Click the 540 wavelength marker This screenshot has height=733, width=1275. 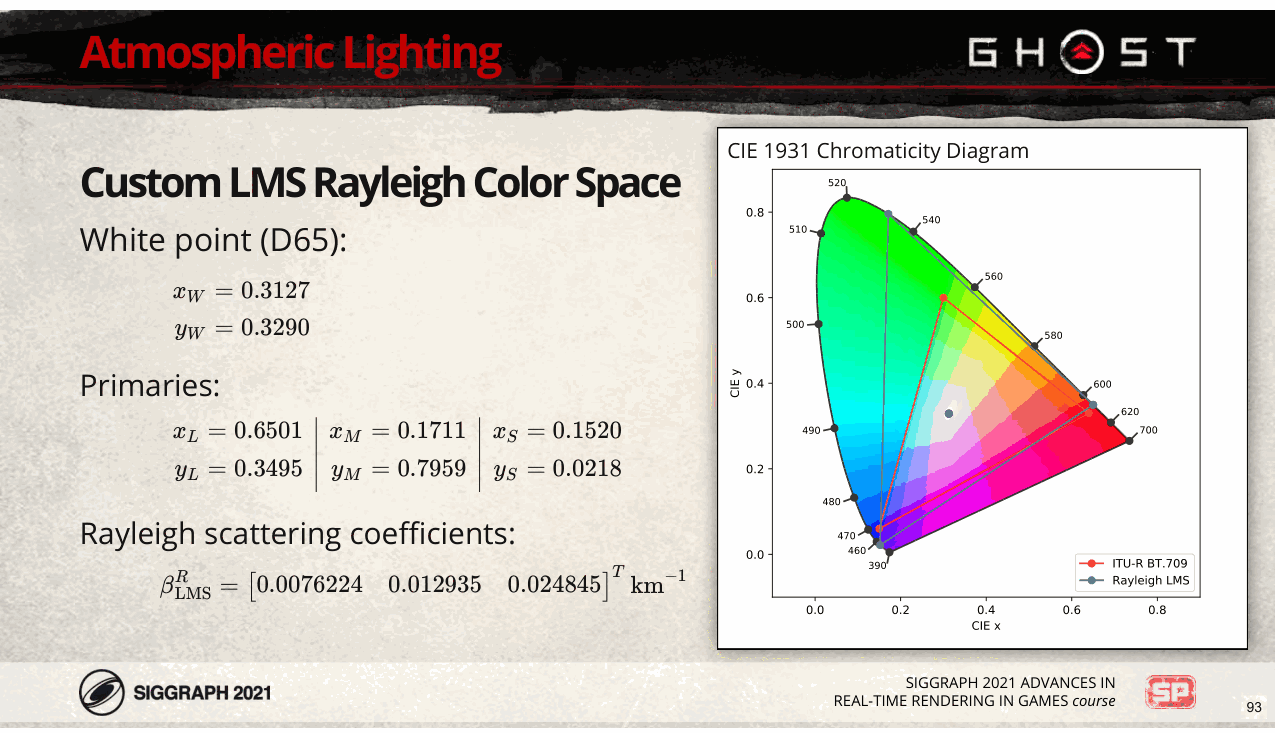[913, 232]
